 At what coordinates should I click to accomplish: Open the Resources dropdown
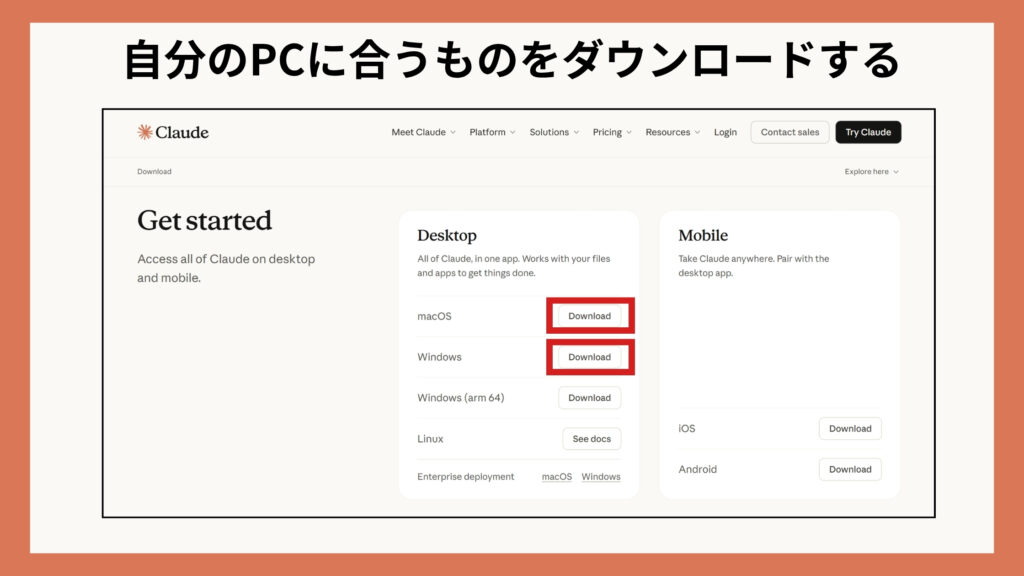(673, 132)
